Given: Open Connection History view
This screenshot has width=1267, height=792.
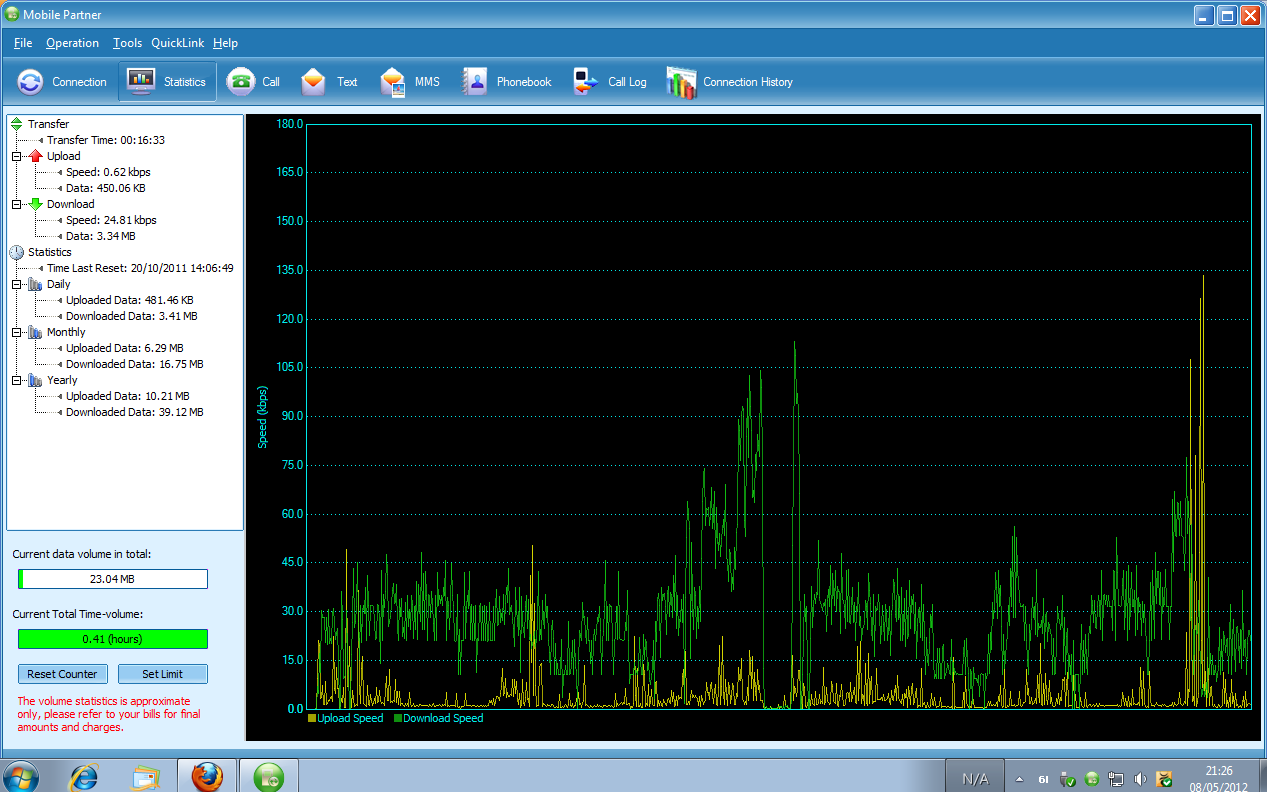Looking at the screenshot, I should tap(730, 82).
